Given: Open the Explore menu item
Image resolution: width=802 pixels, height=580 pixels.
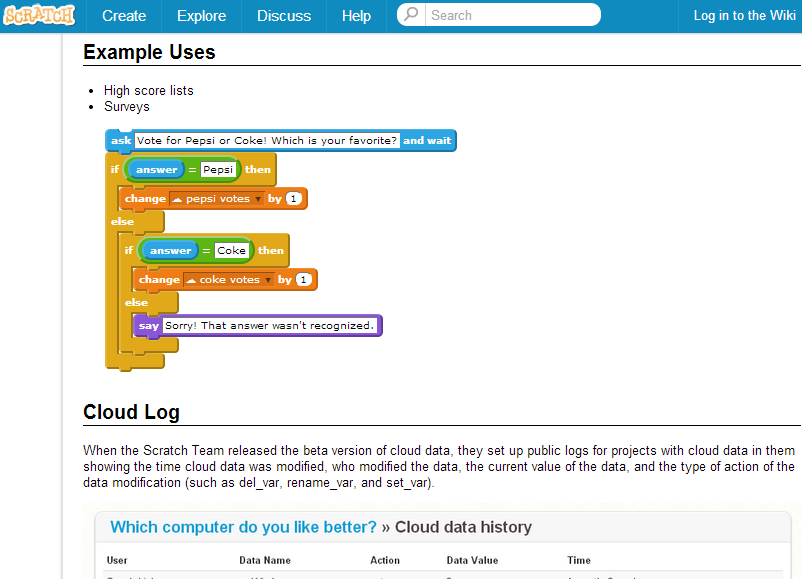Looking at the screenshot, I should click(202, 16).
